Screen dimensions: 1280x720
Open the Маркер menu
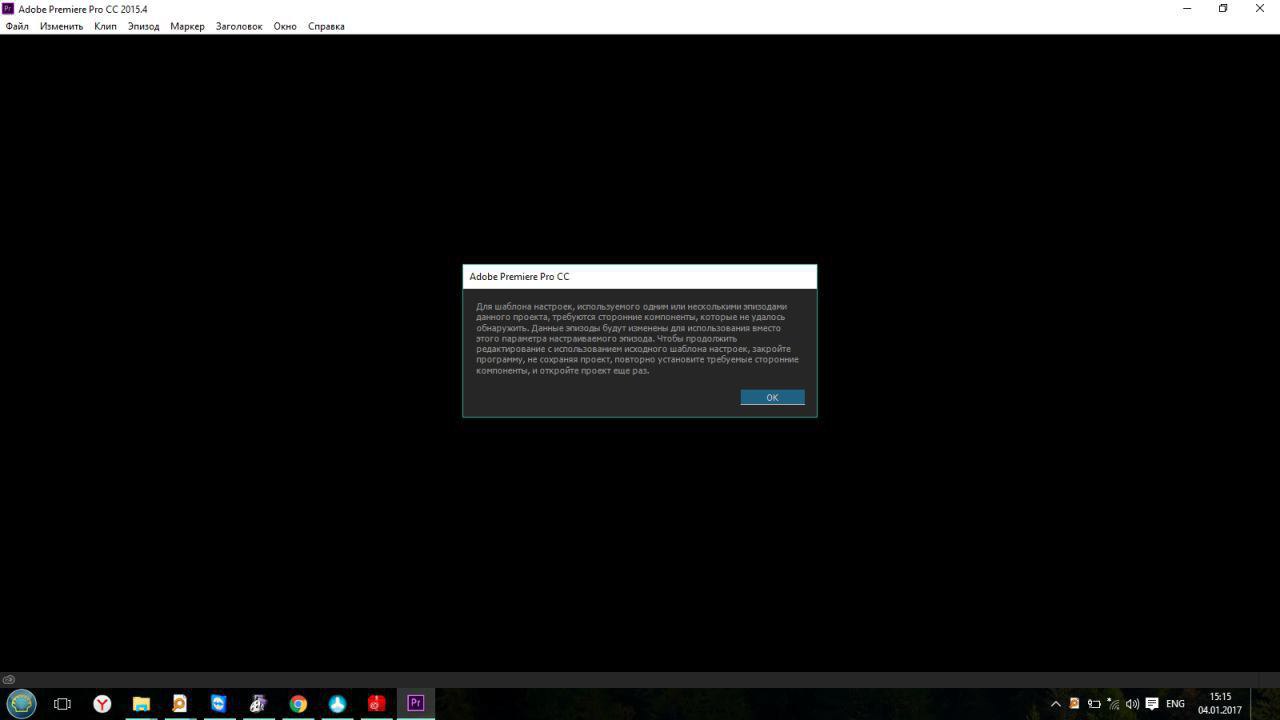(187, 26)
